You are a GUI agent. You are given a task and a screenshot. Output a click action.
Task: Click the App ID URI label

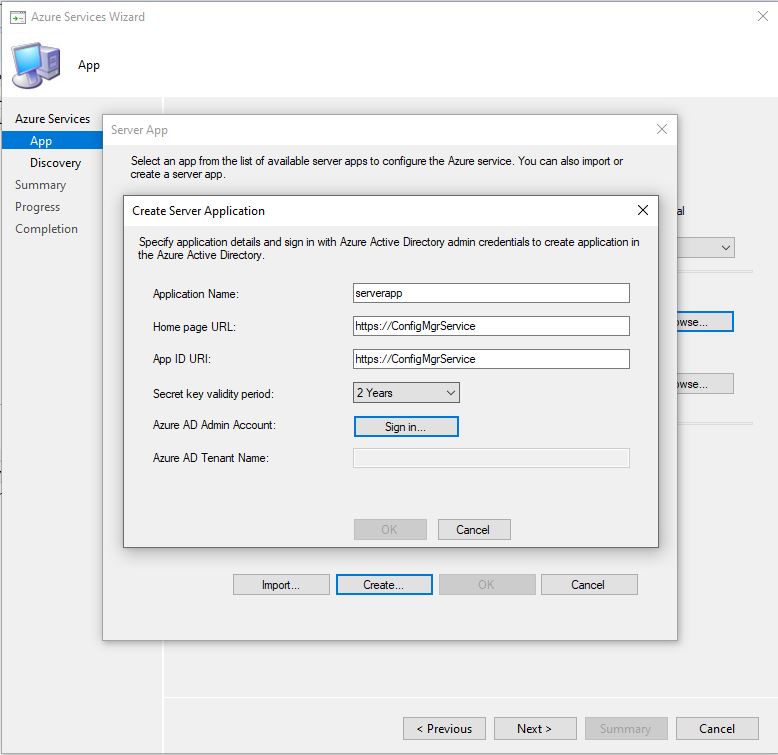[182, 359]
